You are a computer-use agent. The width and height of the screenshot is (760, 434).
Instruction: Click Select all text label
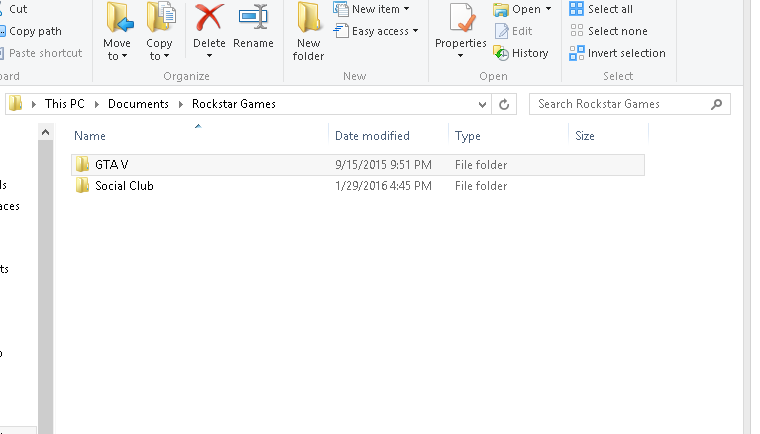tap(610, 9)
